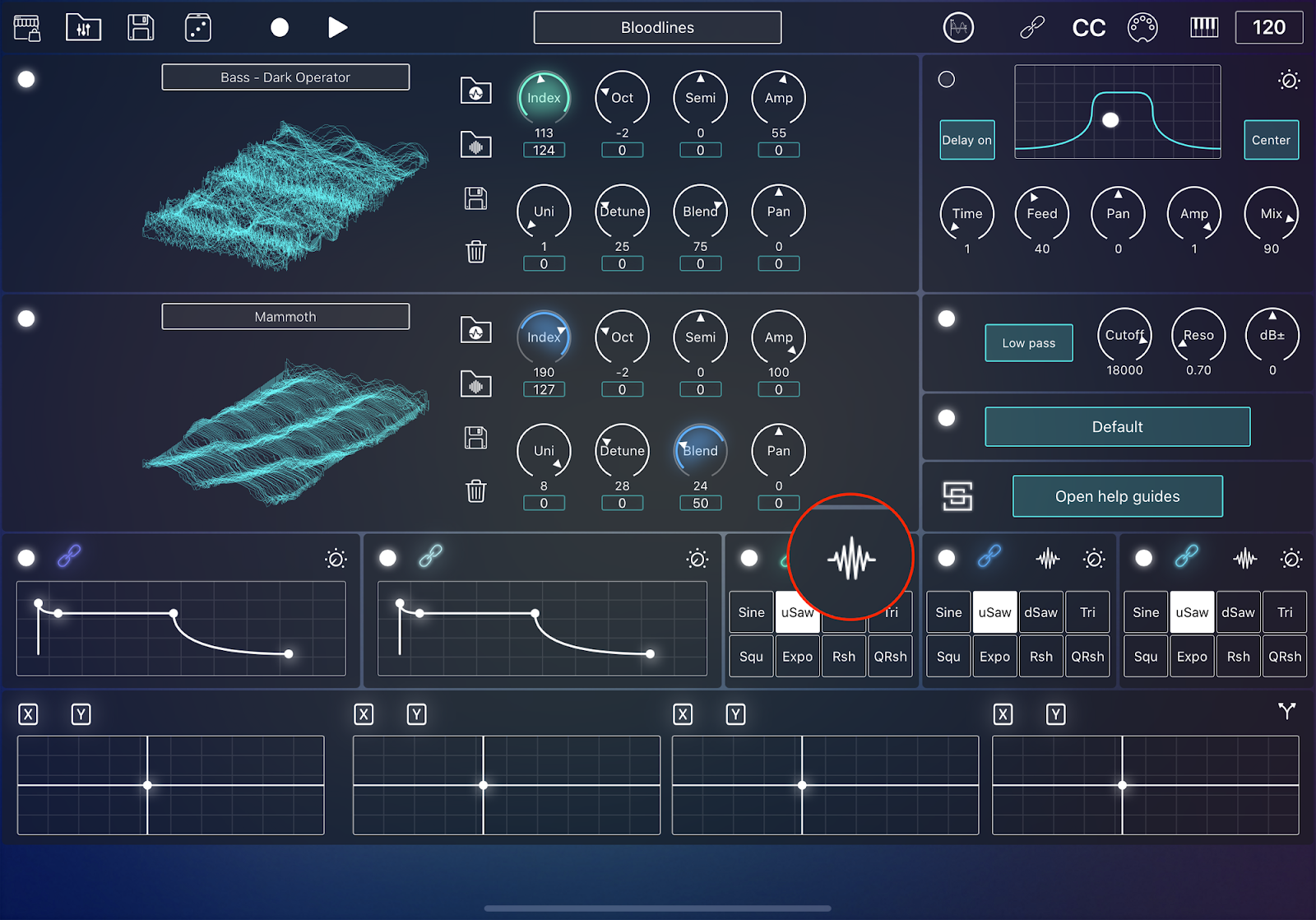Open the Default preset selector
1316x920 pixels.
click(1117, 426)
